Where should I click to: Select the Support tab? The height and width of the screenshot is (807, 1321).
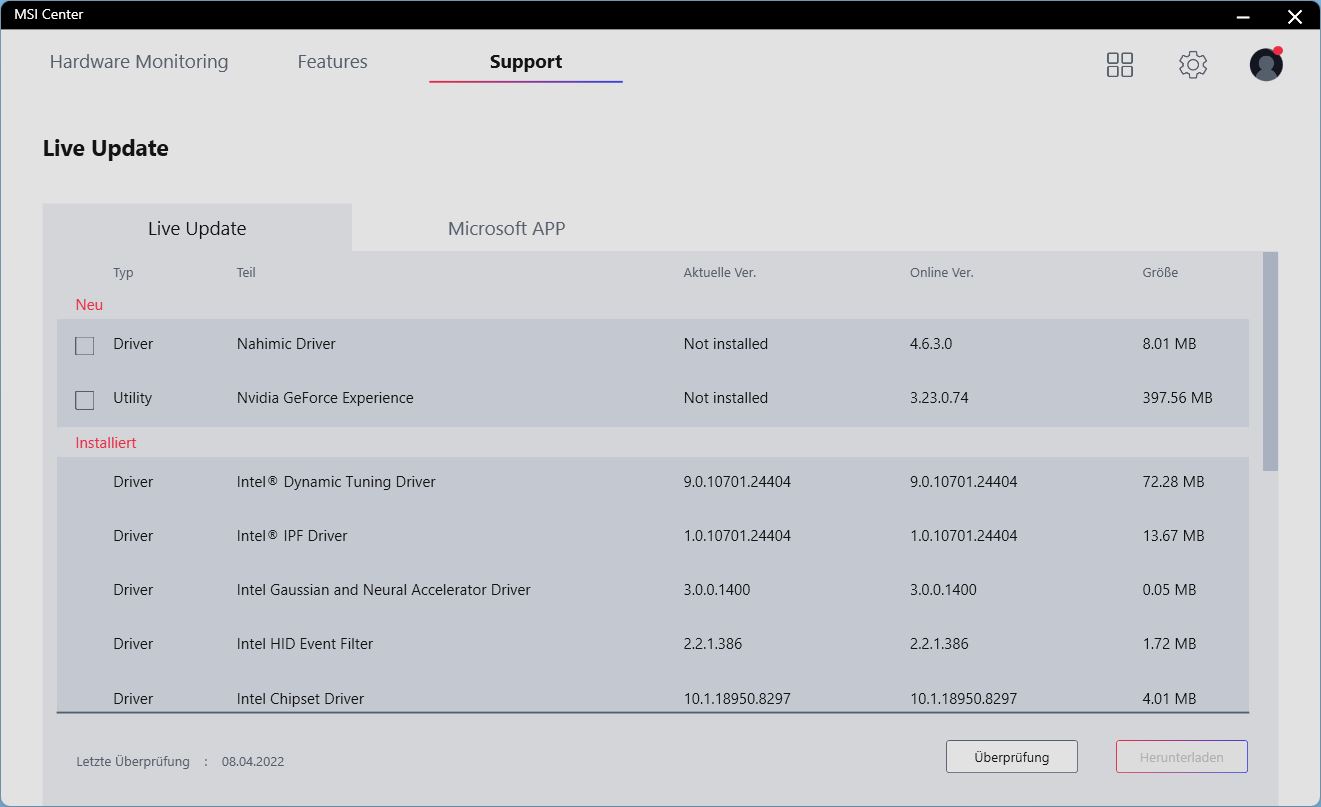(526, 62)
